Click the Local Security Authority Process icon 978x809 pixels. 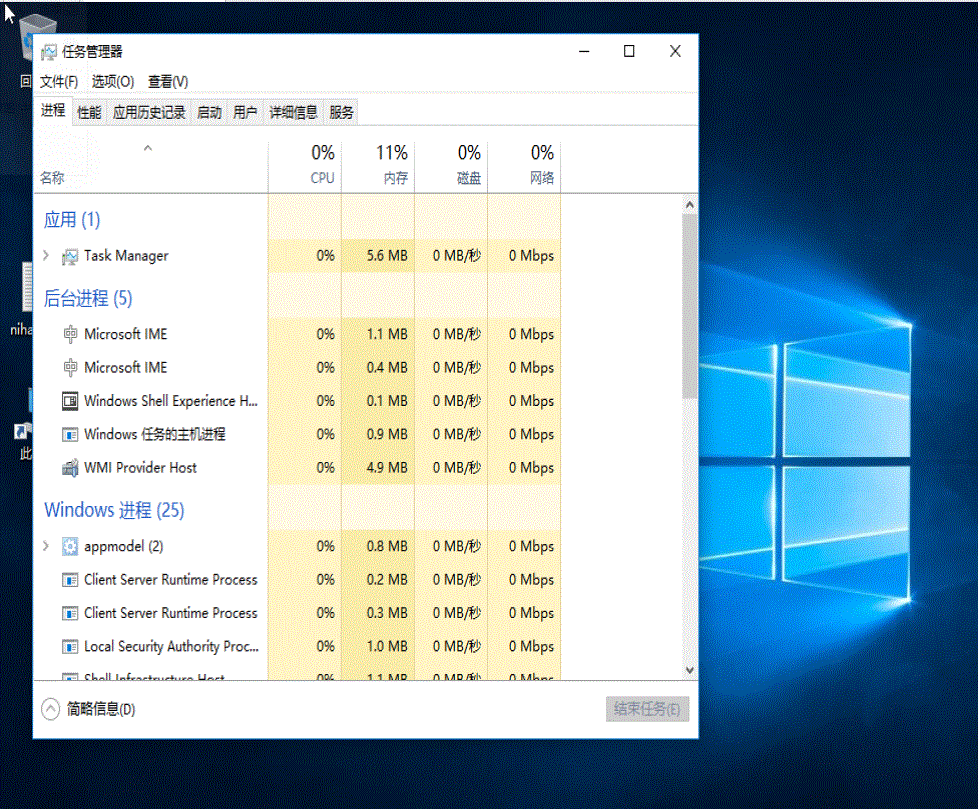coord(70,647)
